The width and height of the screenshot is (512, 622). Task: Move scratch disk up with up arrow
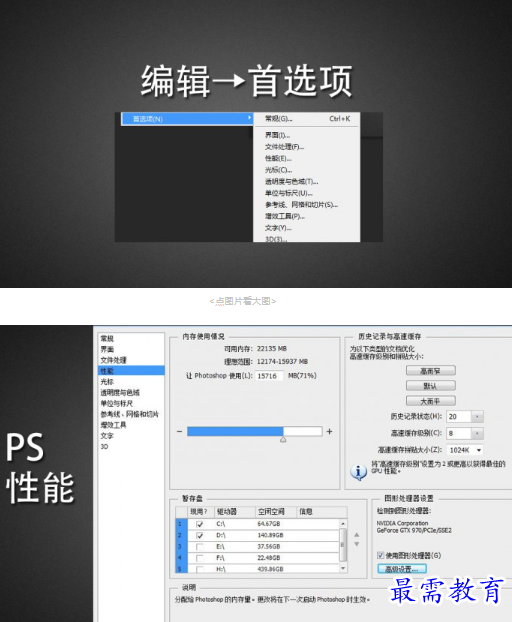357,535
